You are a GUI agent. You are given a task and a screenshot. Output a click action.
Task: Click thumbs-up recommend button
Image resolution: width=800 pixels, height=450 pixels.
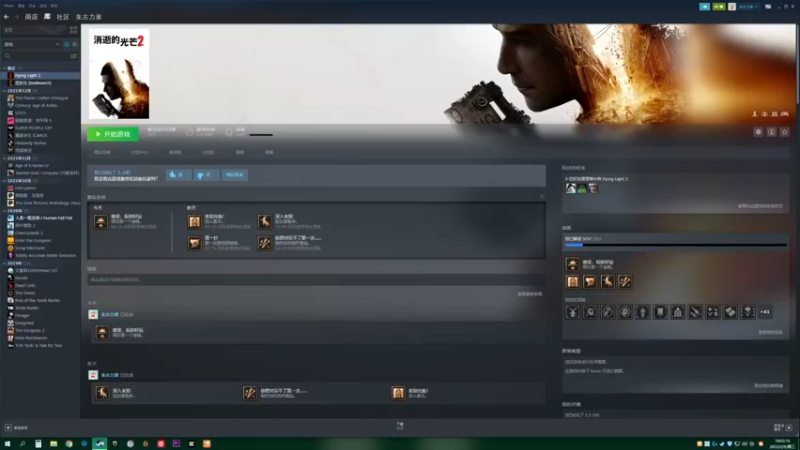pos(178,174)
